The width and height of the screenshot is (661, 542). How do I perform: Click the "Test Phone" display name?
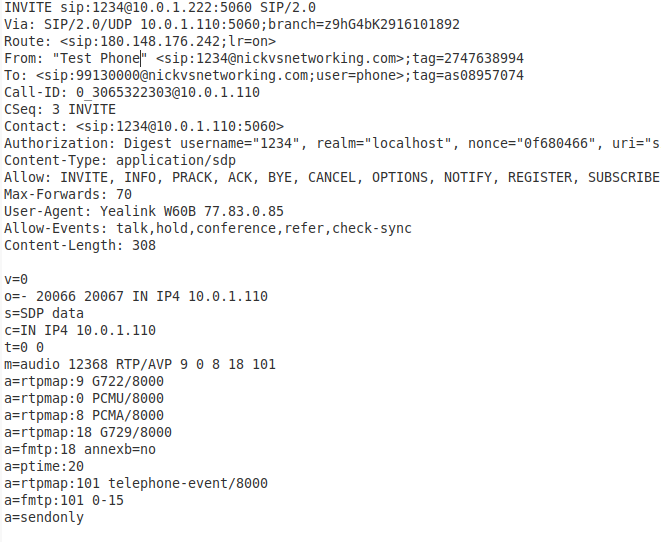(99, 58)
